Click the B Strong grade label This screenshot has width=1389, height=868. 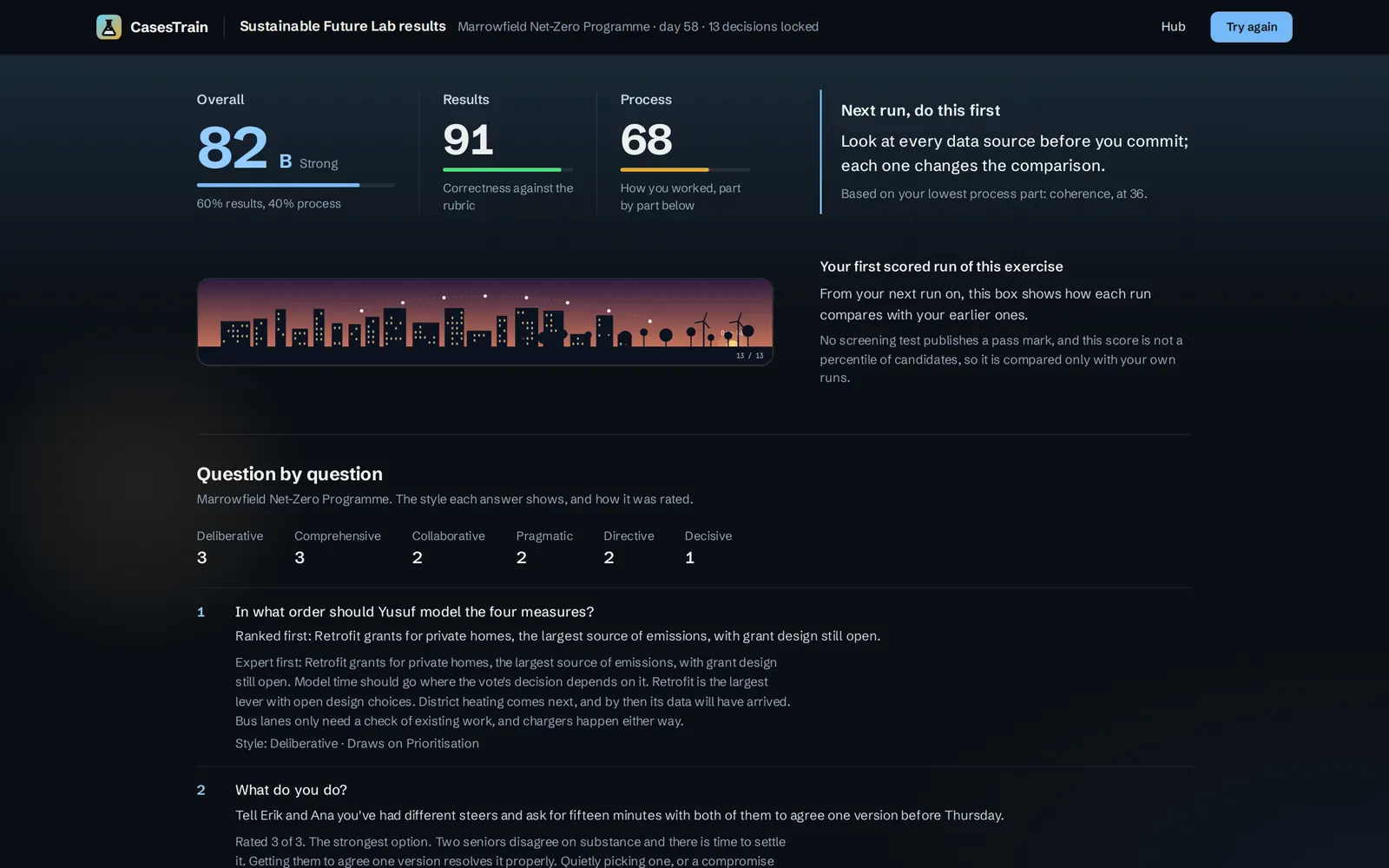click(308, 162)
